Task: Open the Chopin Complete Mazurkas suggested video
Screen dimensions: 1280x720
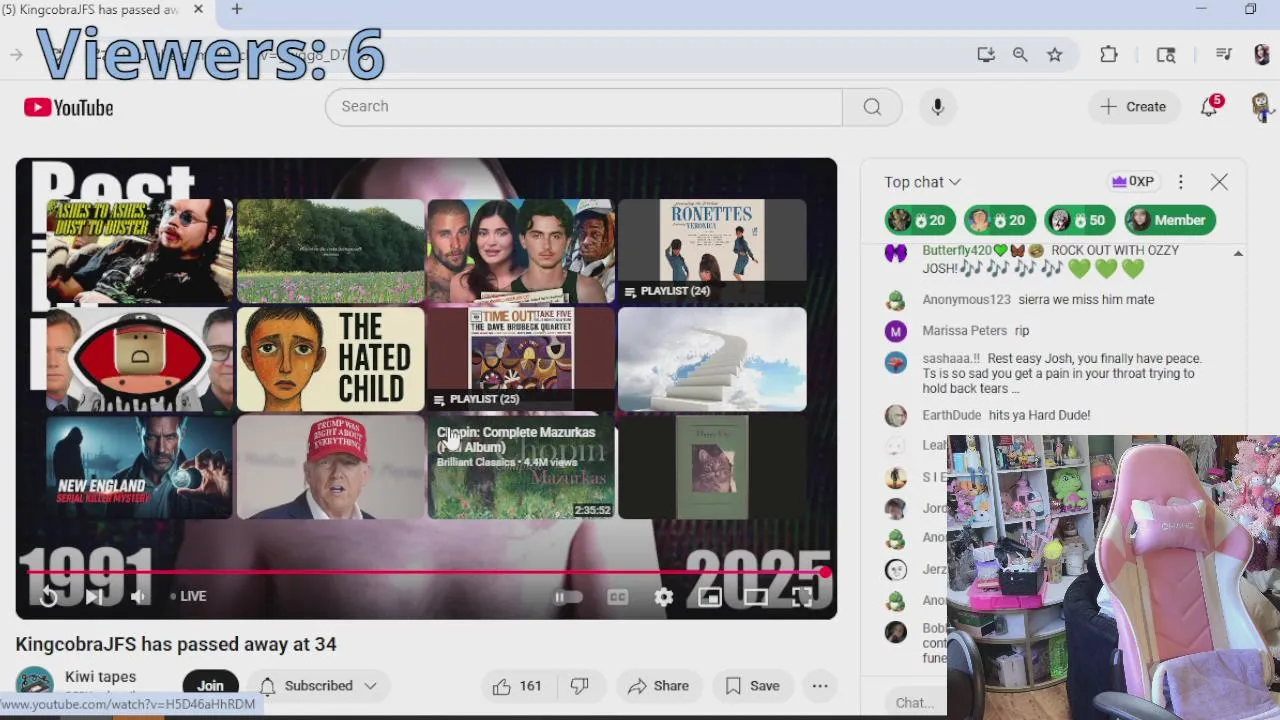Action: (x=521, y=468)
